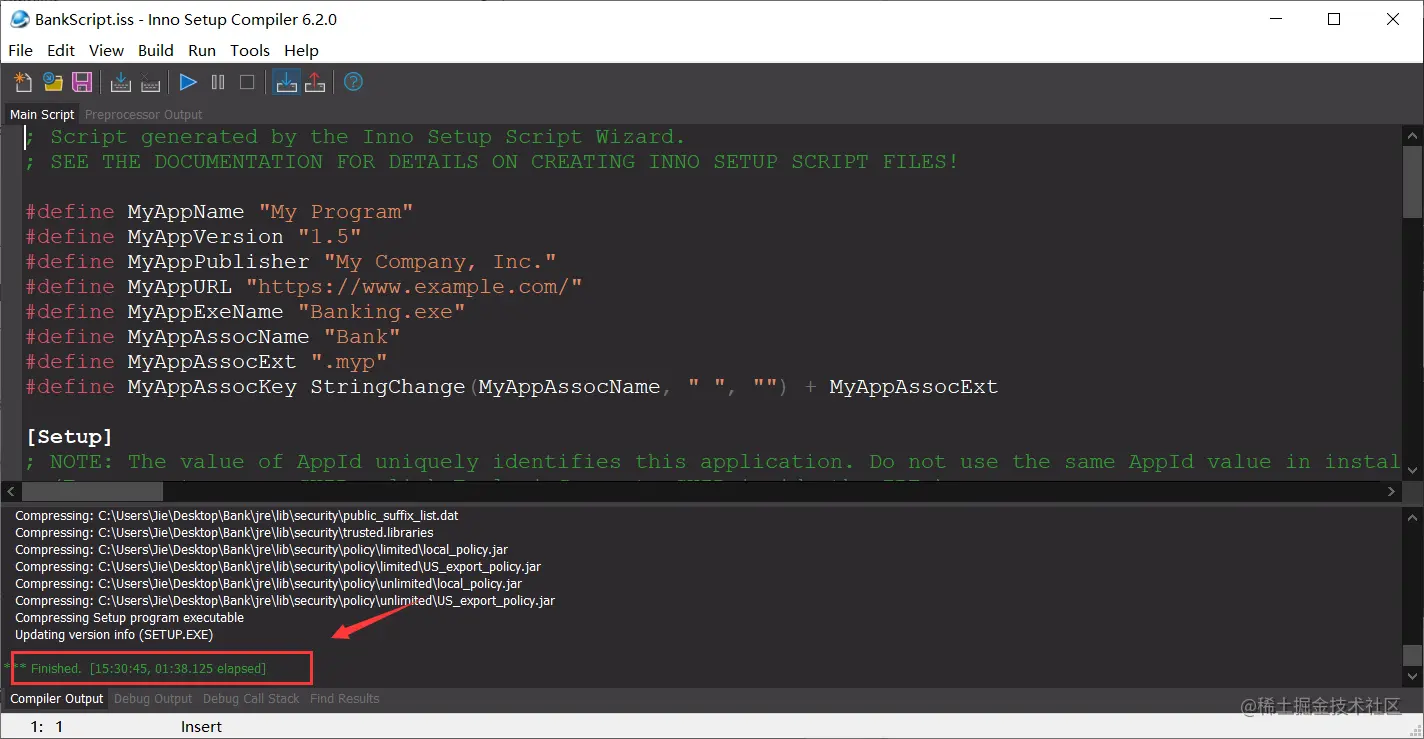Run the setup with the blue play icon
This screenshot has height=739, width=1424.
click(x=188, y=83)
